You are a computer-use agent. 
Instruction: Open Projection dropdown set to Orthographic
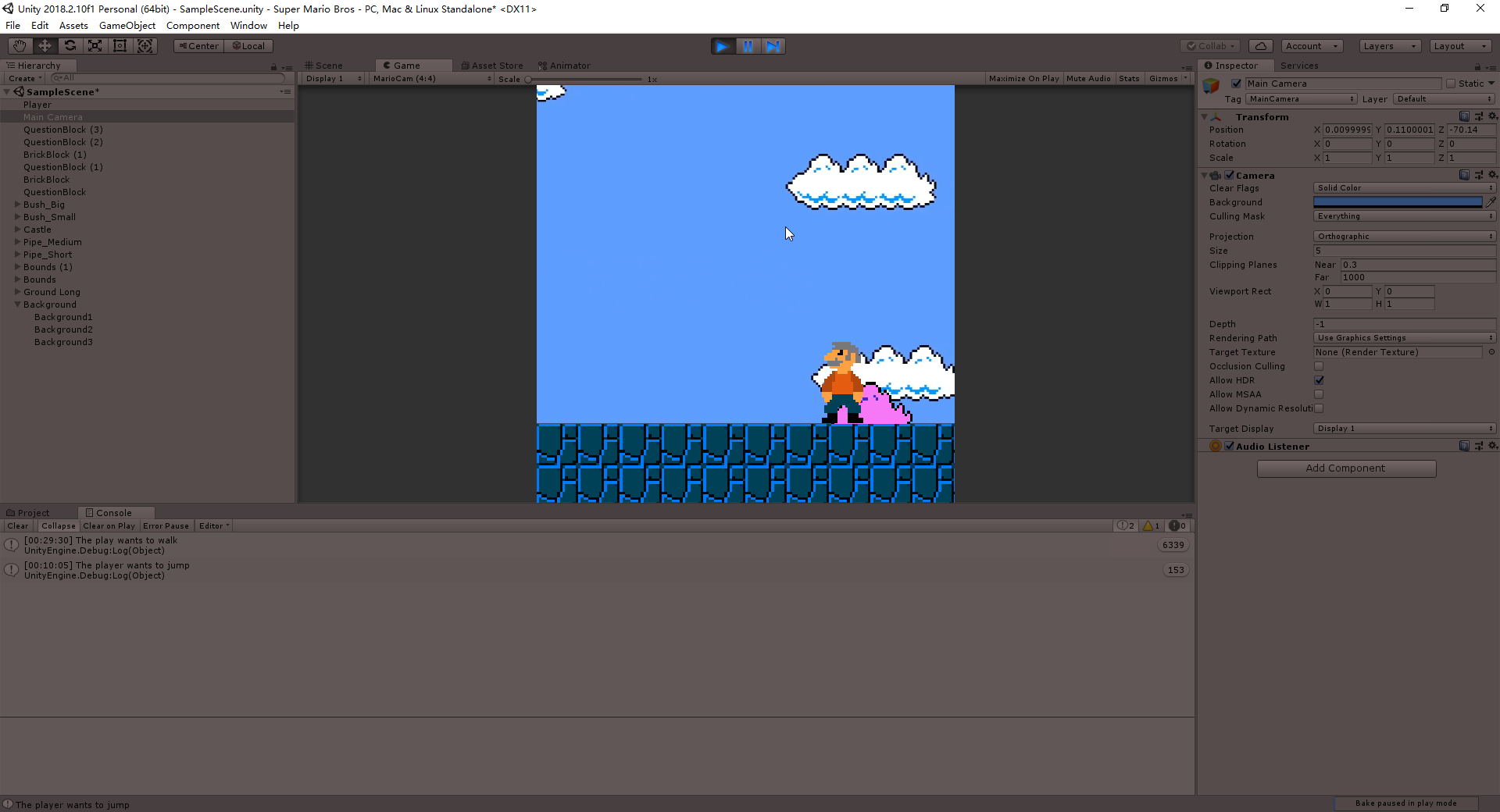click(1405, 237)
